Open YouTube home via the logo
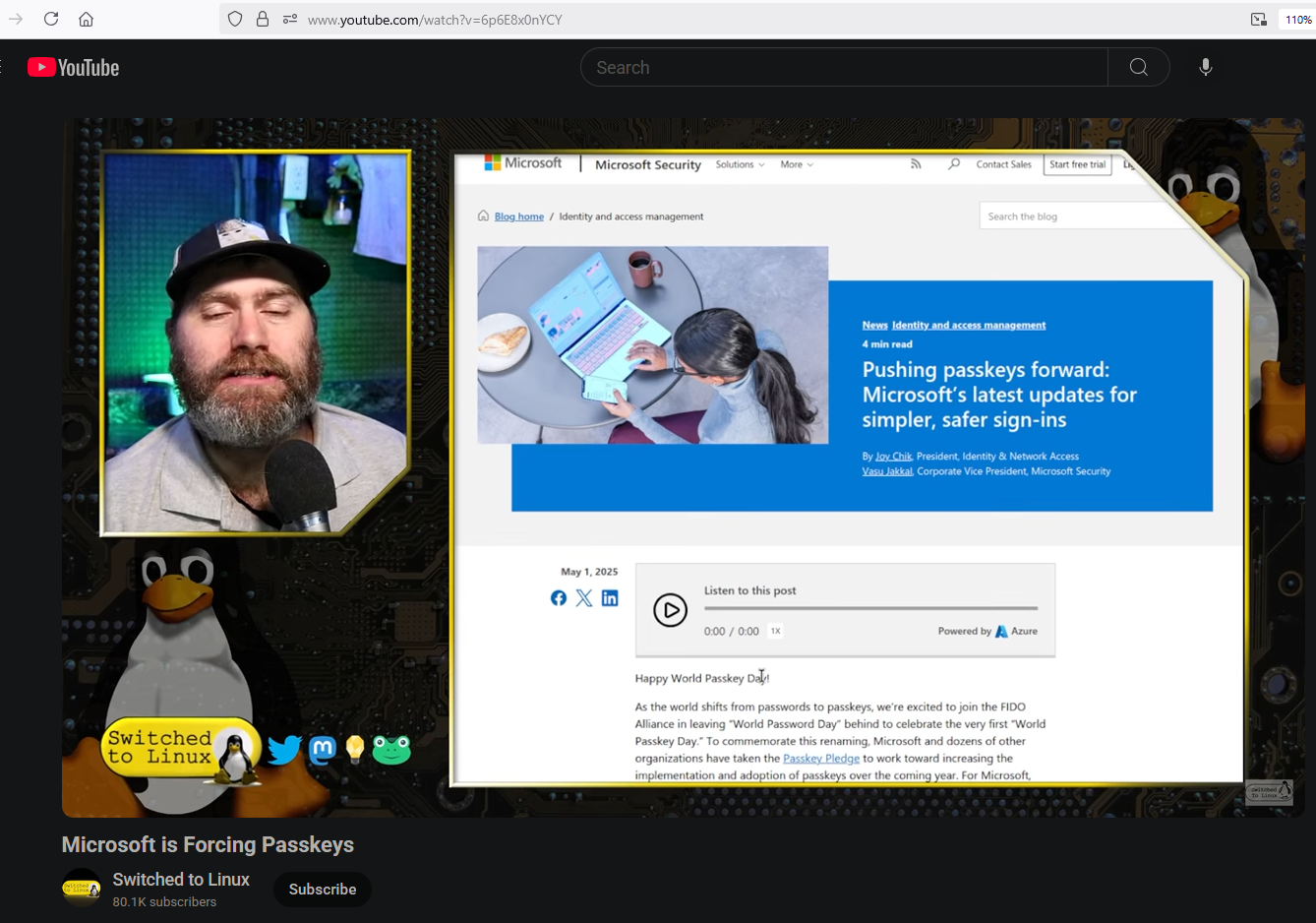The image size is (1316, 923). [x=74, y=67]
